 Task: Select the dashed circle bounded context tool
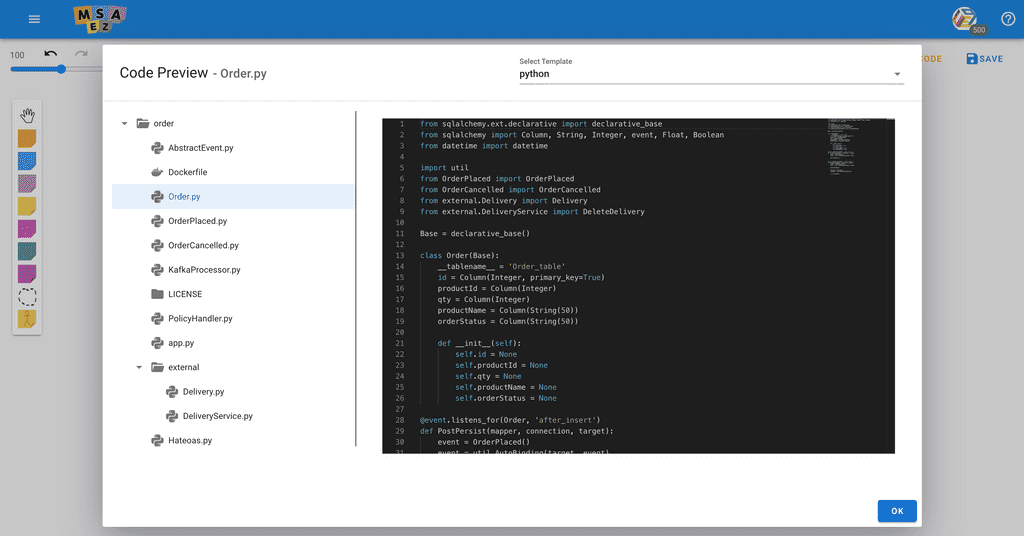pos(27,297)
